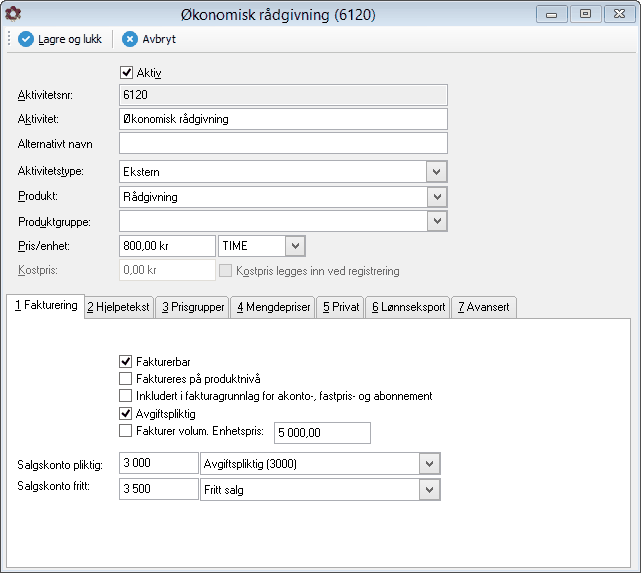Viewport: 641px width, 573px height.
Task: Open the TIME unit dropdown
Action: (x=295, y=246)
